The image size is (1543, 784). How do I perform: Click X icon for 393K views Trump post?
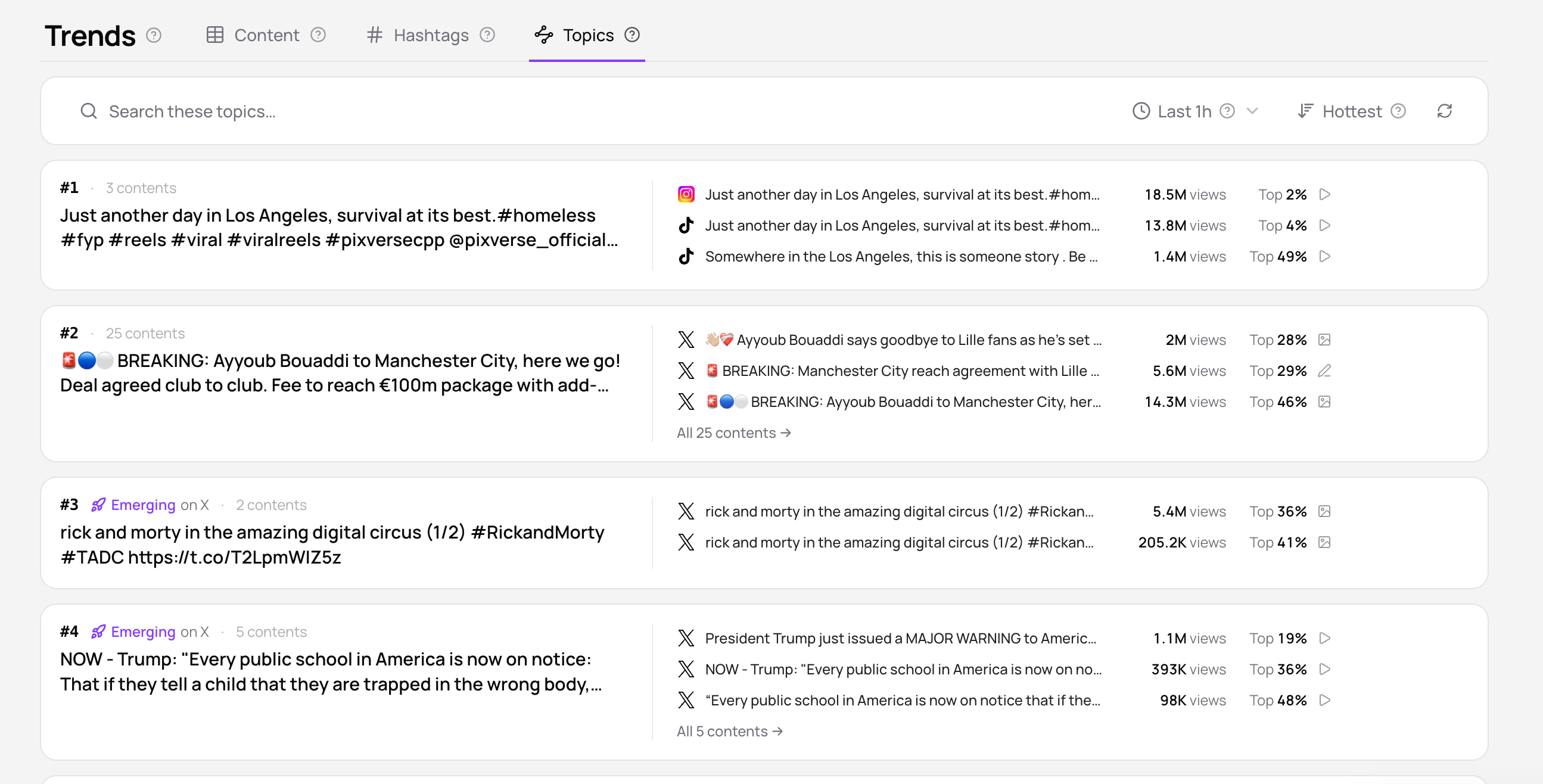(x=686, y=670)
